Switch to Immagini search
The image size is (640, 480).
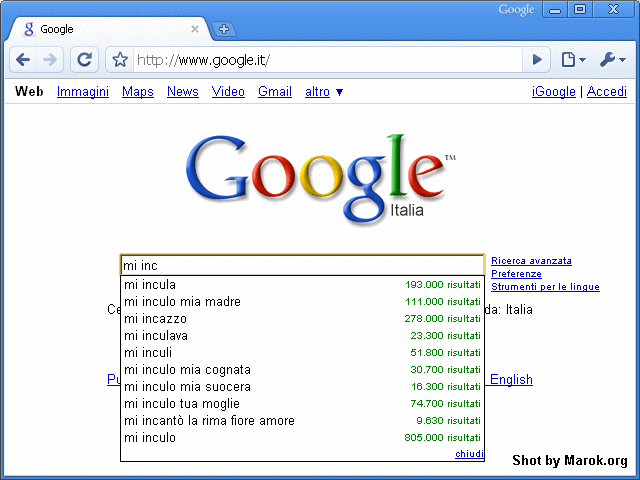[83, 91]
